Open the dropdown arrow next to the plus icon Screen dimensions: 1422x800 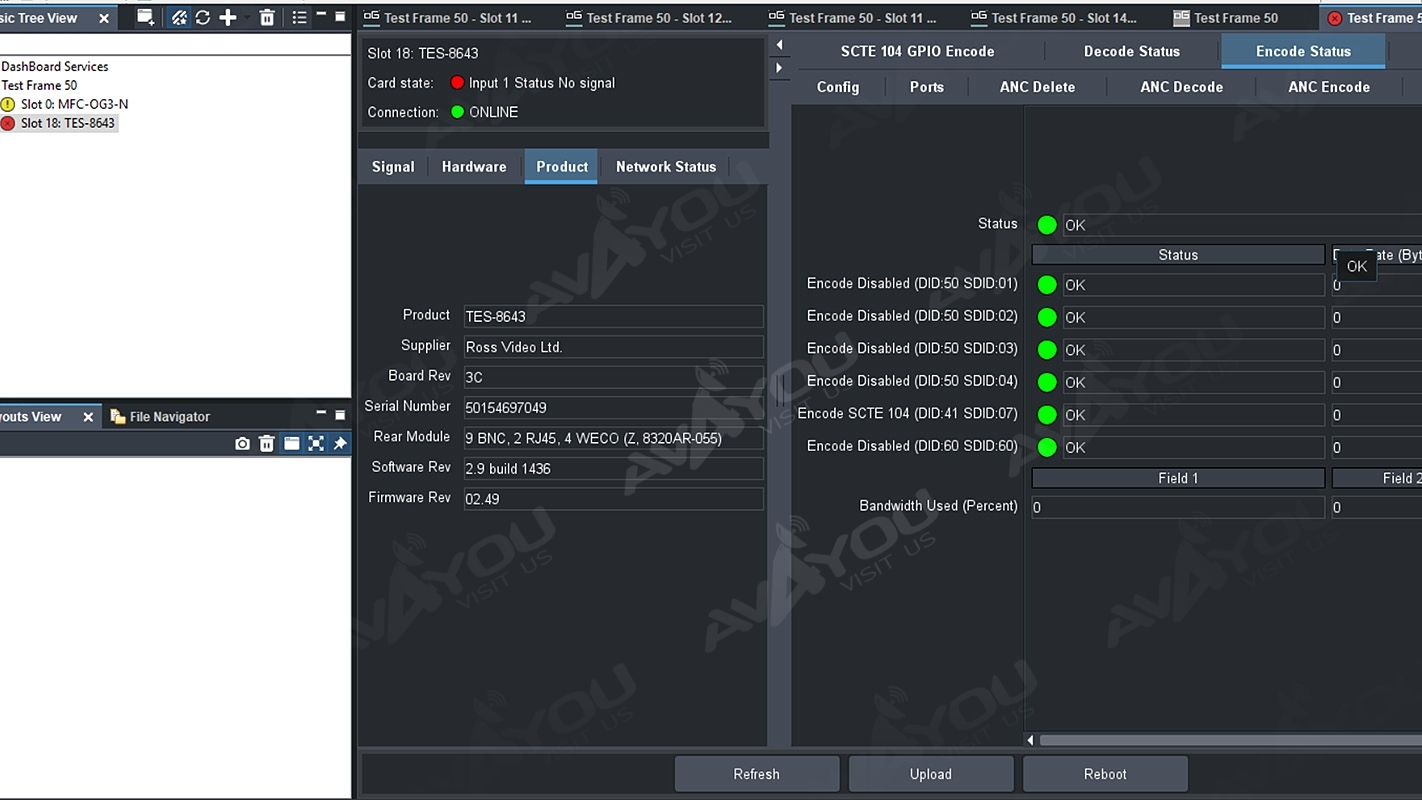(x=246, y=17)
